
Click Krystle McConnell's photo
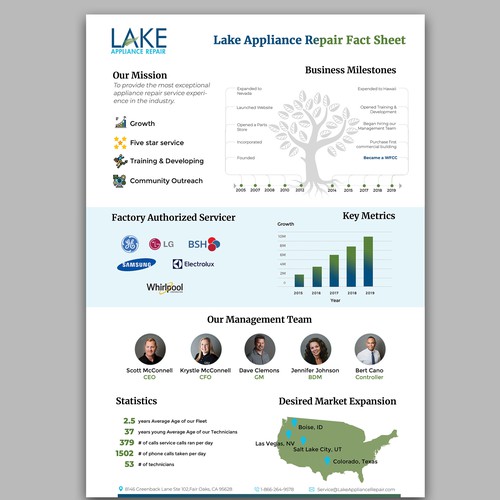(x=206, y=349)
